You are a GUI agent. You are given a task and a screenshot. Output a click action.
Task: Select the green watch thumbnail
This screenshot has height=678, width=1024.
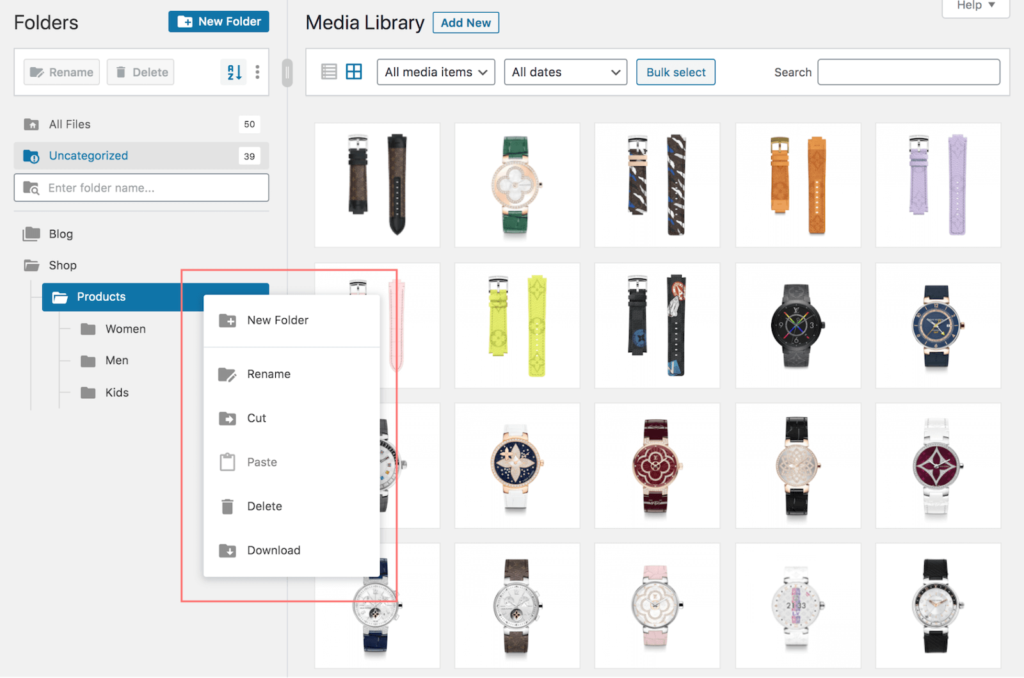pos(517,185)
